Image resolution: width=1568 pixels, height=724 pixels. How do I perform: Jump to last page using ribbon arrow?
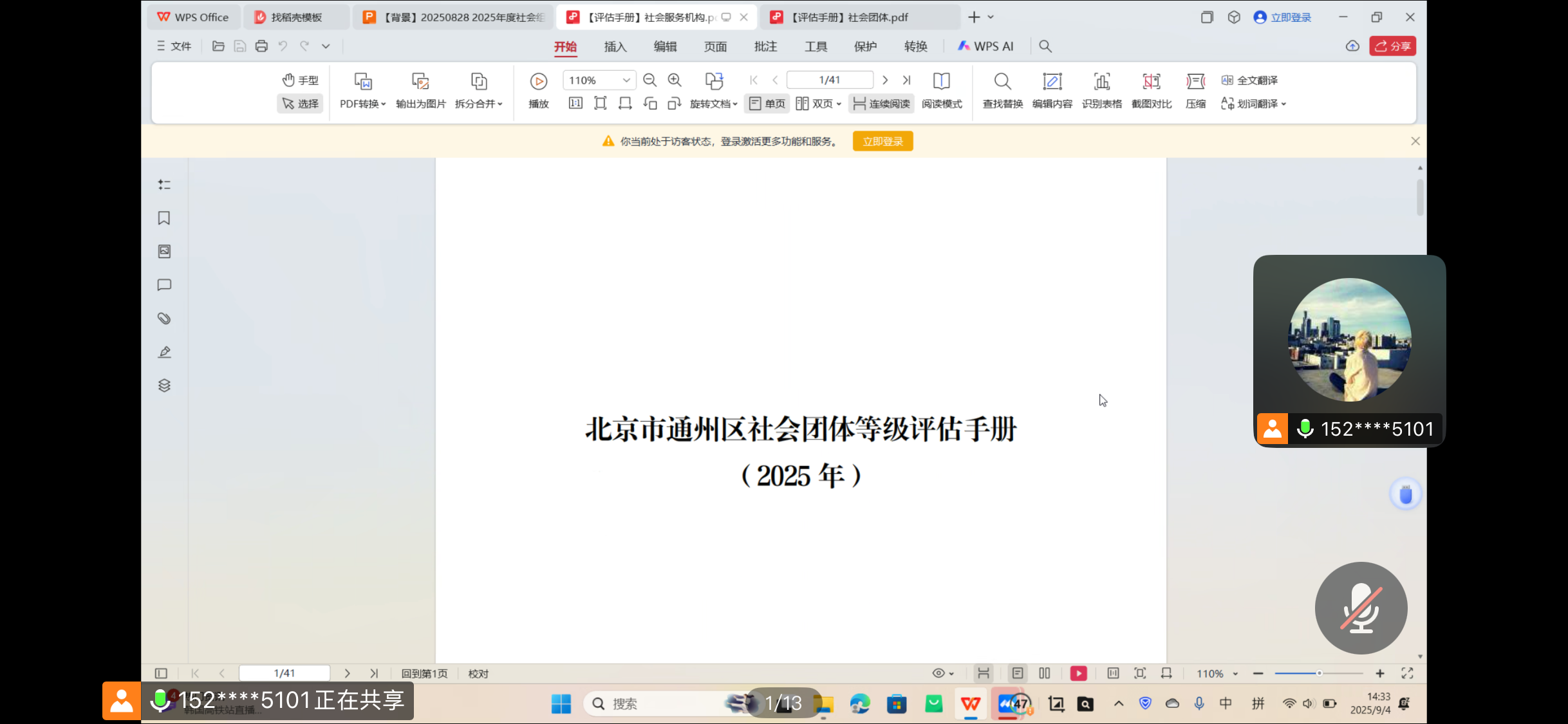click(x=906, y=80)
